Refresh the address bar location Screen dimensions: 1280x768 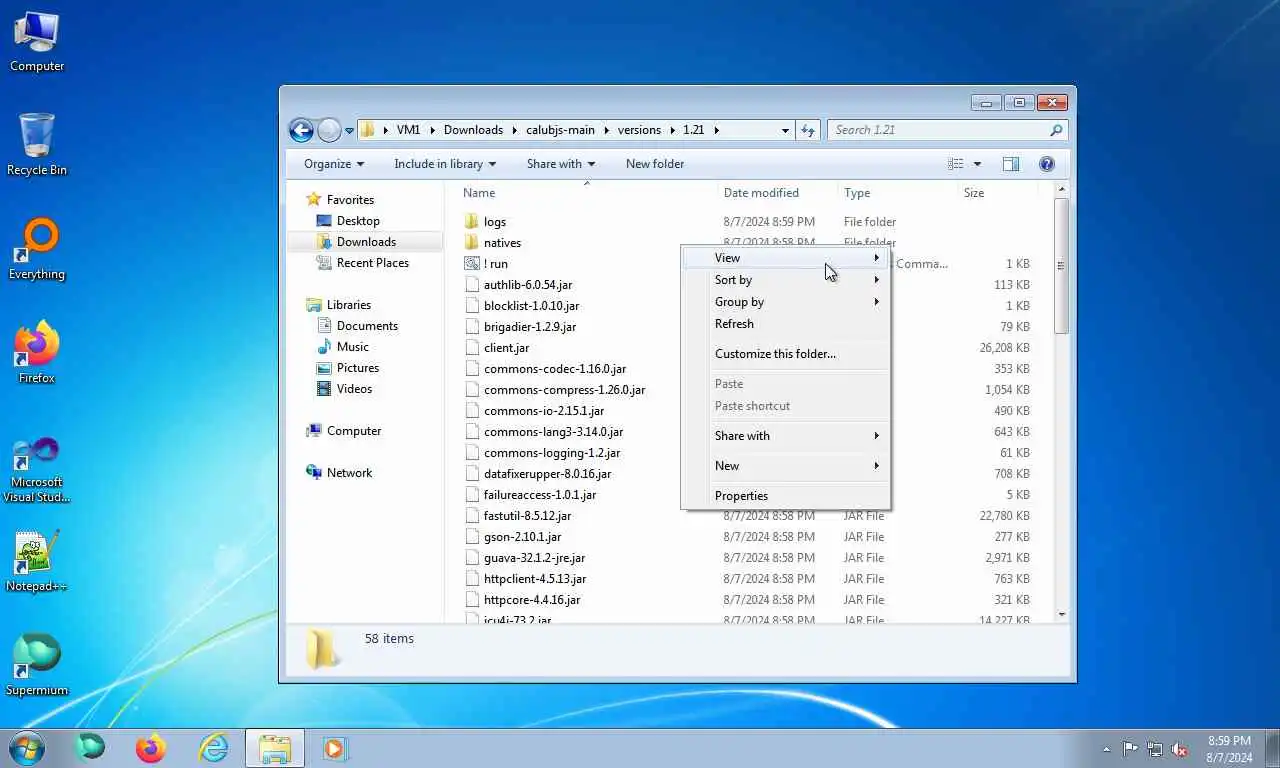808,130
